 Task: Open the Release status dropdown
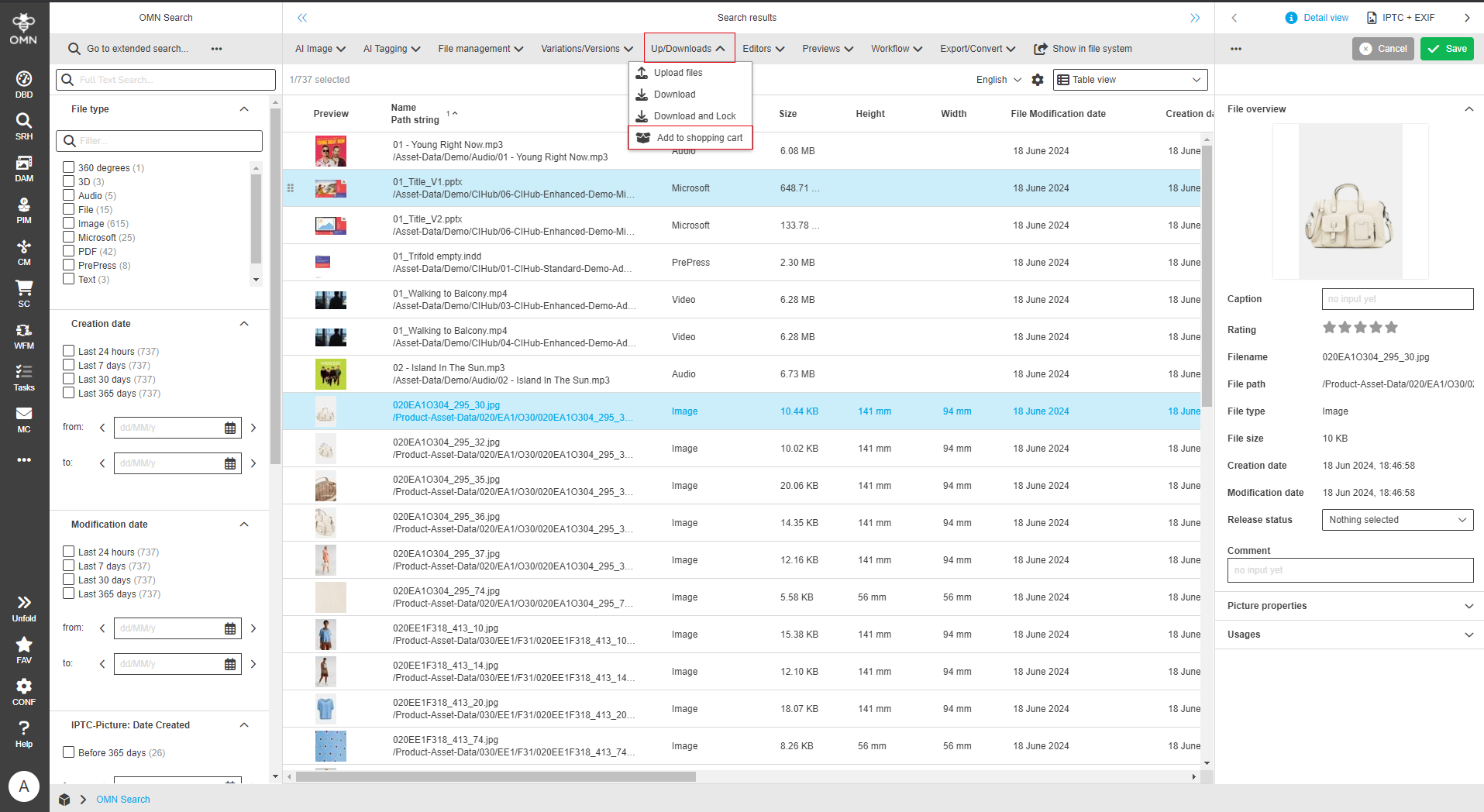(x=1396, y=519)
